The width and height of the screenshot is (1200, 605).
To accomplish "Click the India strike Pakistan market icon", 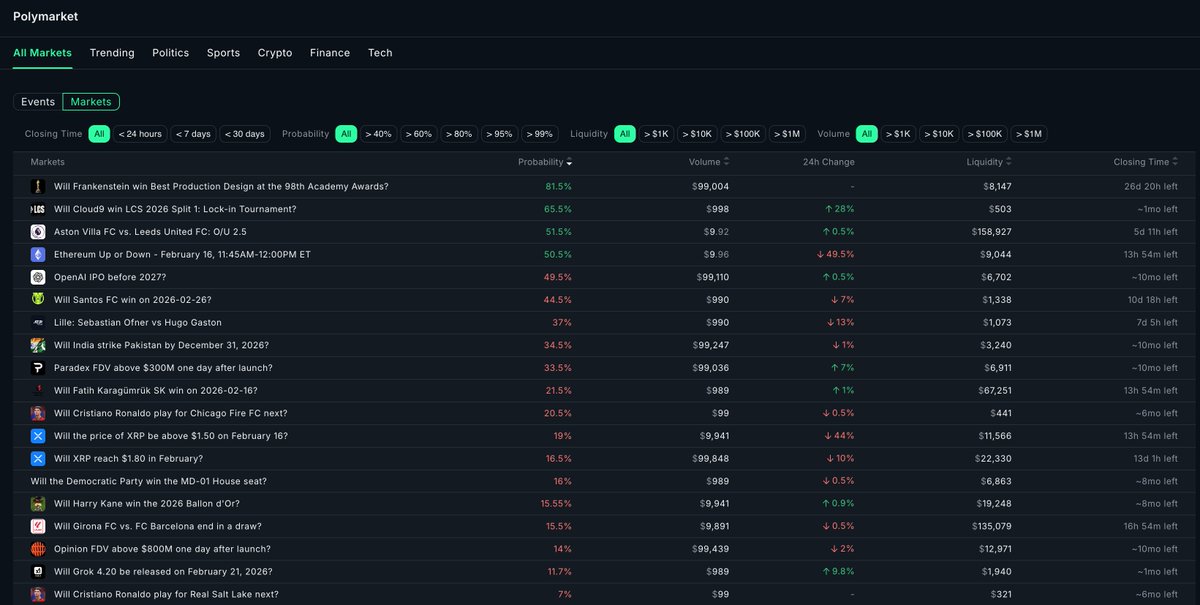I will pos(38,345).
